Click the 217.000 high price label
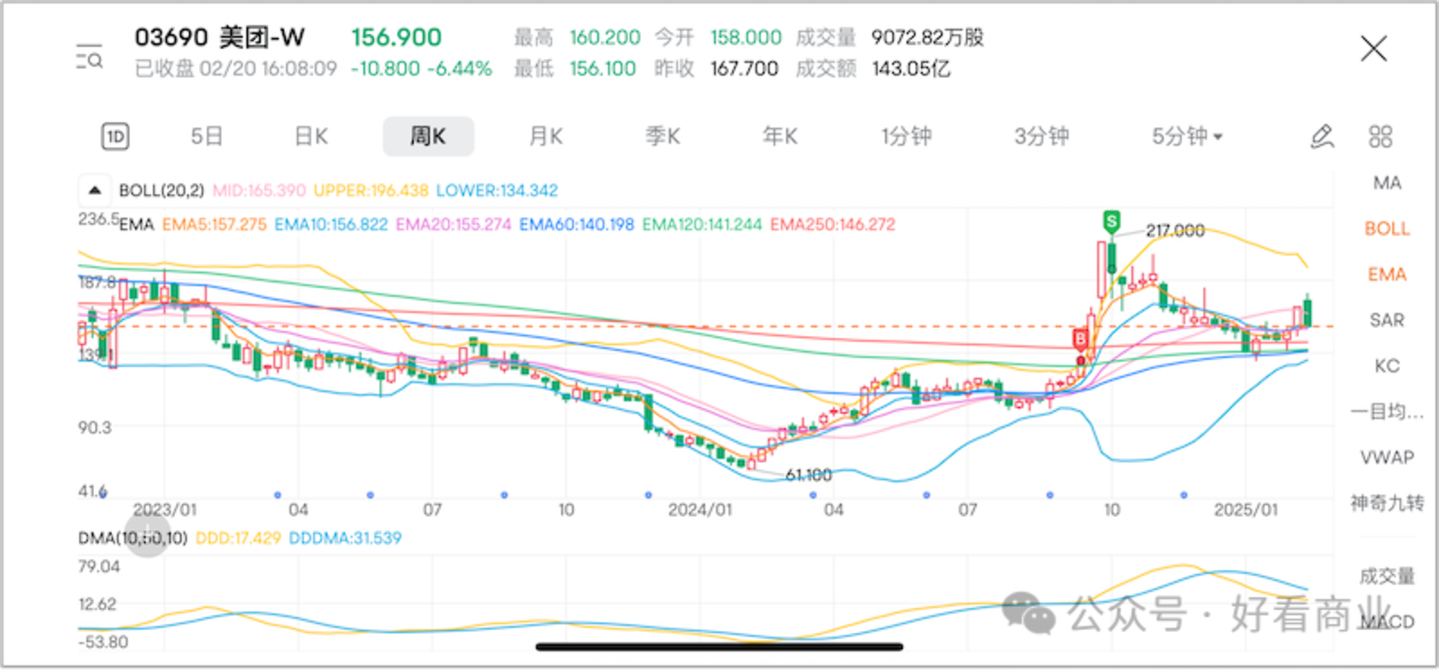This screenshot has height=671, width=1439. pos(1174,231)
